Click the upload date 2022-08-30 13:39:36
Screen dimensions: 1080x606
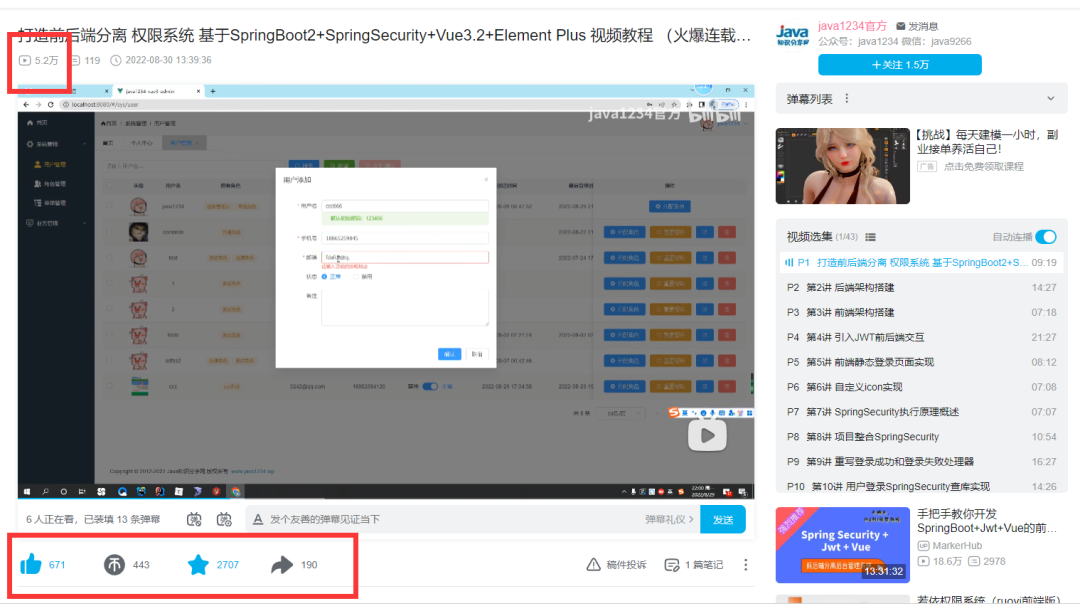click(x=168, y=60)
